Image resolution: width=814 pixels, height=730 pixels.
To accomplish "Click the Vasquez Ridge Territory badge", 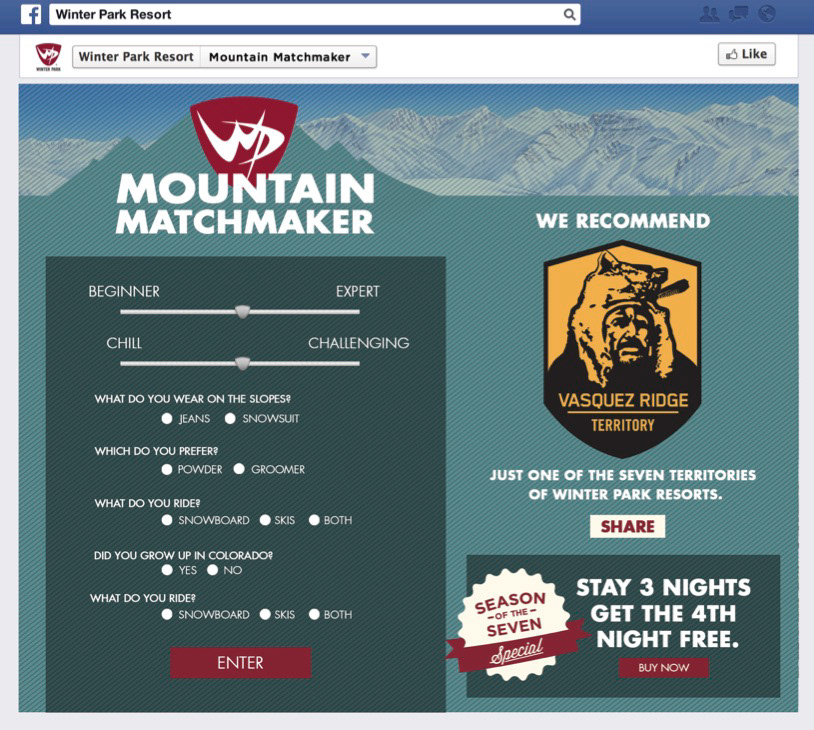I will [622, 349].
